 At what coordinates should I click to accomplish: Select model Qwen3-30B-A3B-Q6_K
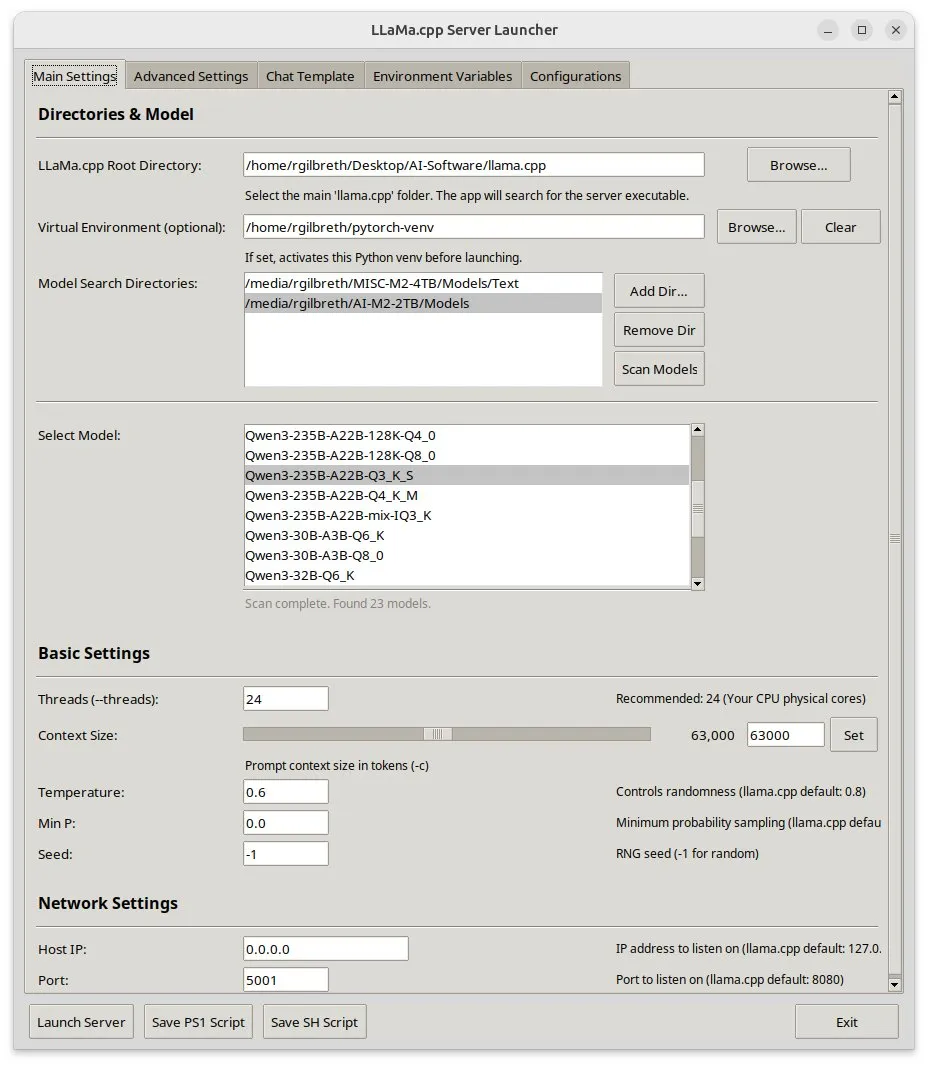tap(466, 535)
